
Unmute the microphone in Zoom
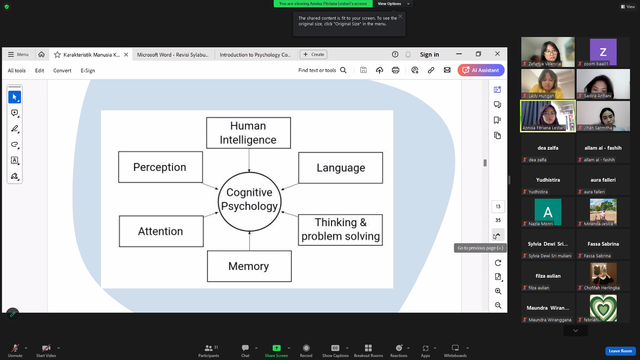[x=15, y=350]
